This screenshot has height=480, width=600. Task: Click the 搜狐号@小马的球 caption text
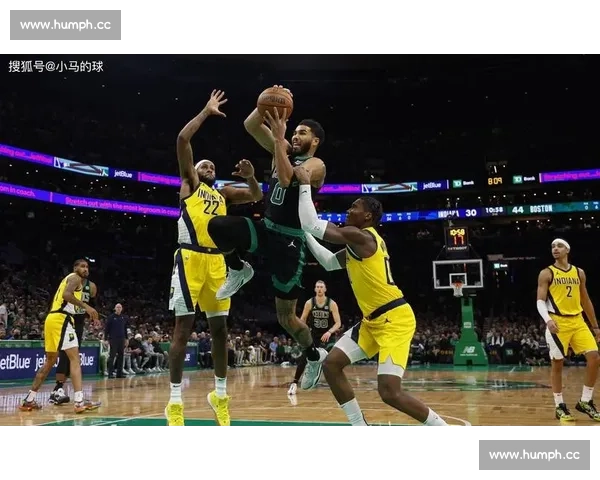pyautogui.click(x=56, y=66)
